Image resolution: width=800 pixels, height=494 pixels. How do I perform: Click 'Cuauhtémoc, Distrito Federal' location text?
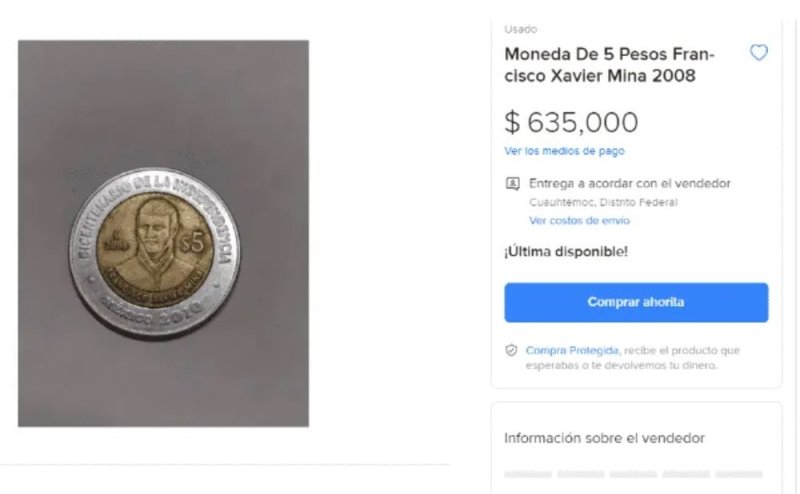click(603, 203)
